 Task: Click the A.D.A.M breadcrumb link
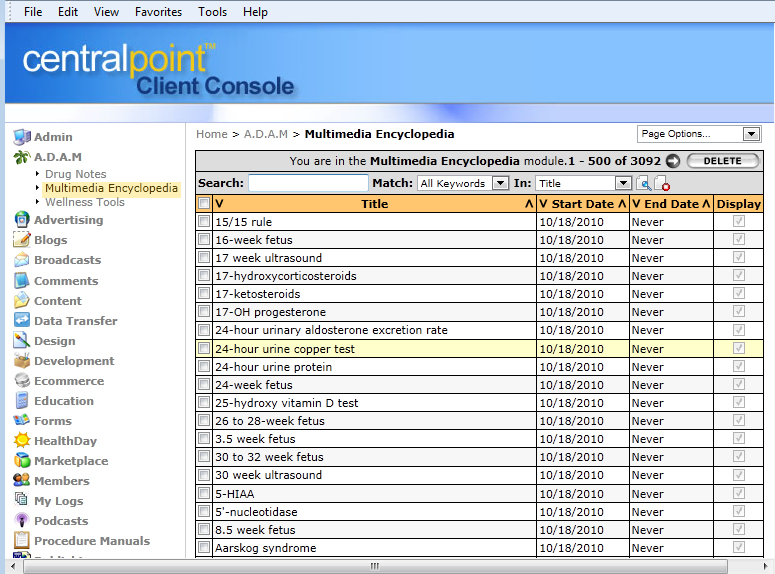[x=265, y=134]
